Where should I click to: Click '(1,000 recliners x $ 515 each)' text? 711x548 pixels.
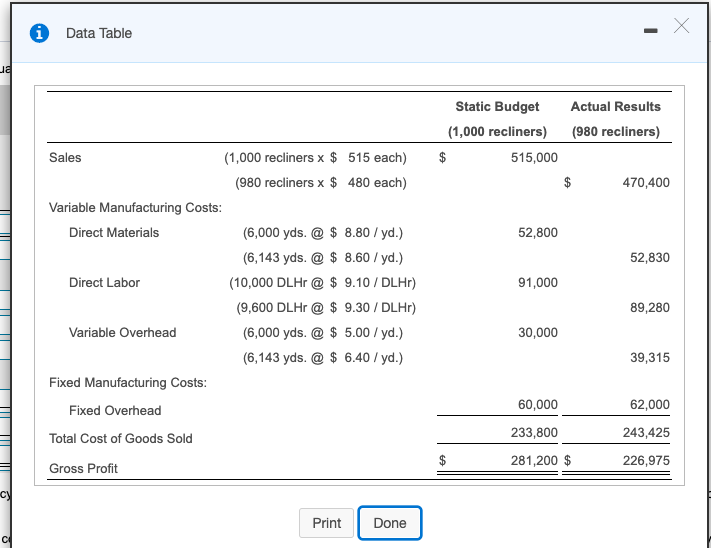coord(316,158)
